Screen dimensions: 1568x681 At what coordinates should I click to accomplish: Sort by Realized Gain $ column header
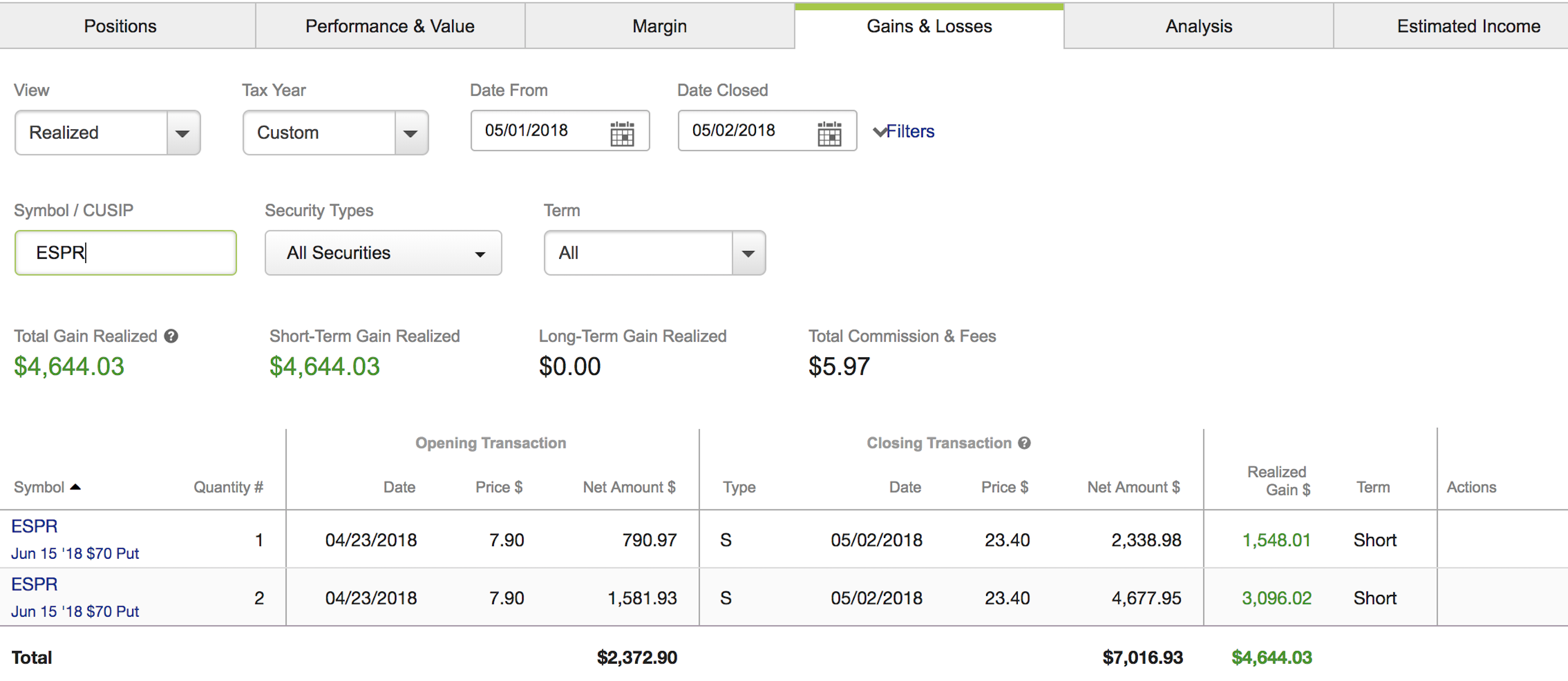coord(1279,481)
